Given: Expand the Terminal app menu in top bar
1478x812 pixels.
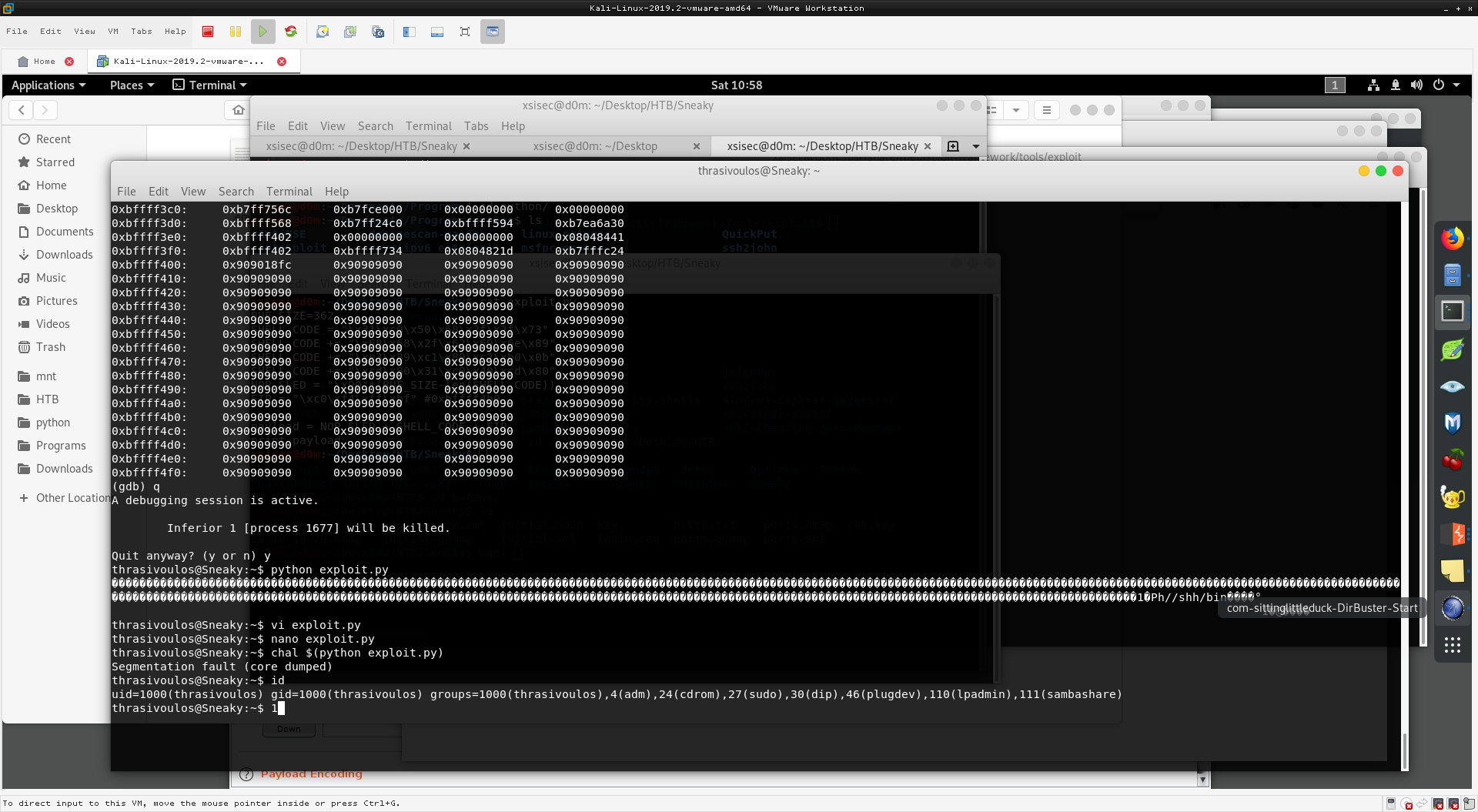Looking at the screenshot, I should [x=209, y=85].
